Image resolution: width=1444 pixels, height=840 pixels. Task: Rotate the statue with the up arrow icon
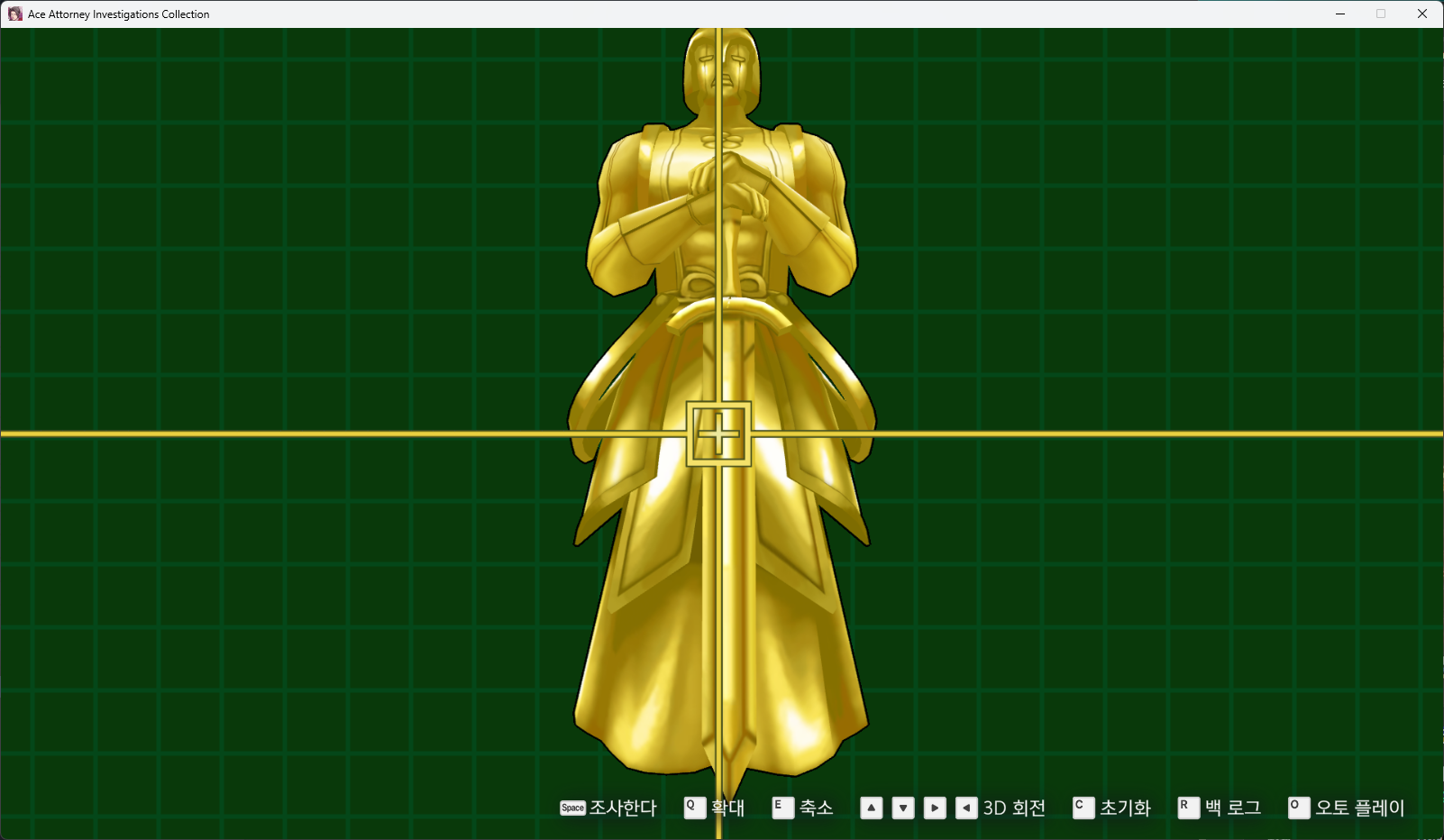click(872, 808)
